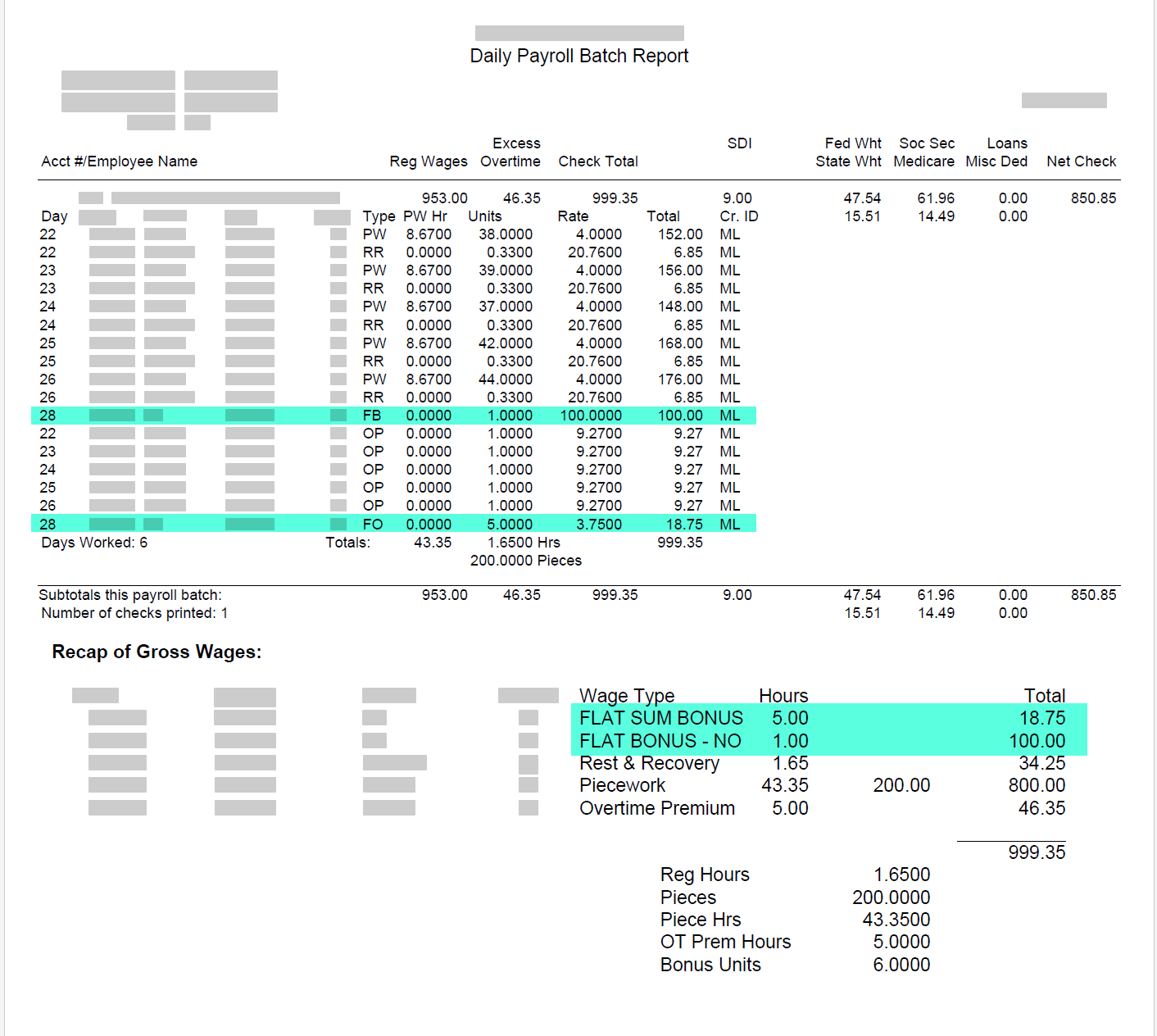Click the Rest & Recovery wage type
The width and height of the screenshot is (1157, 1036).
649,763
